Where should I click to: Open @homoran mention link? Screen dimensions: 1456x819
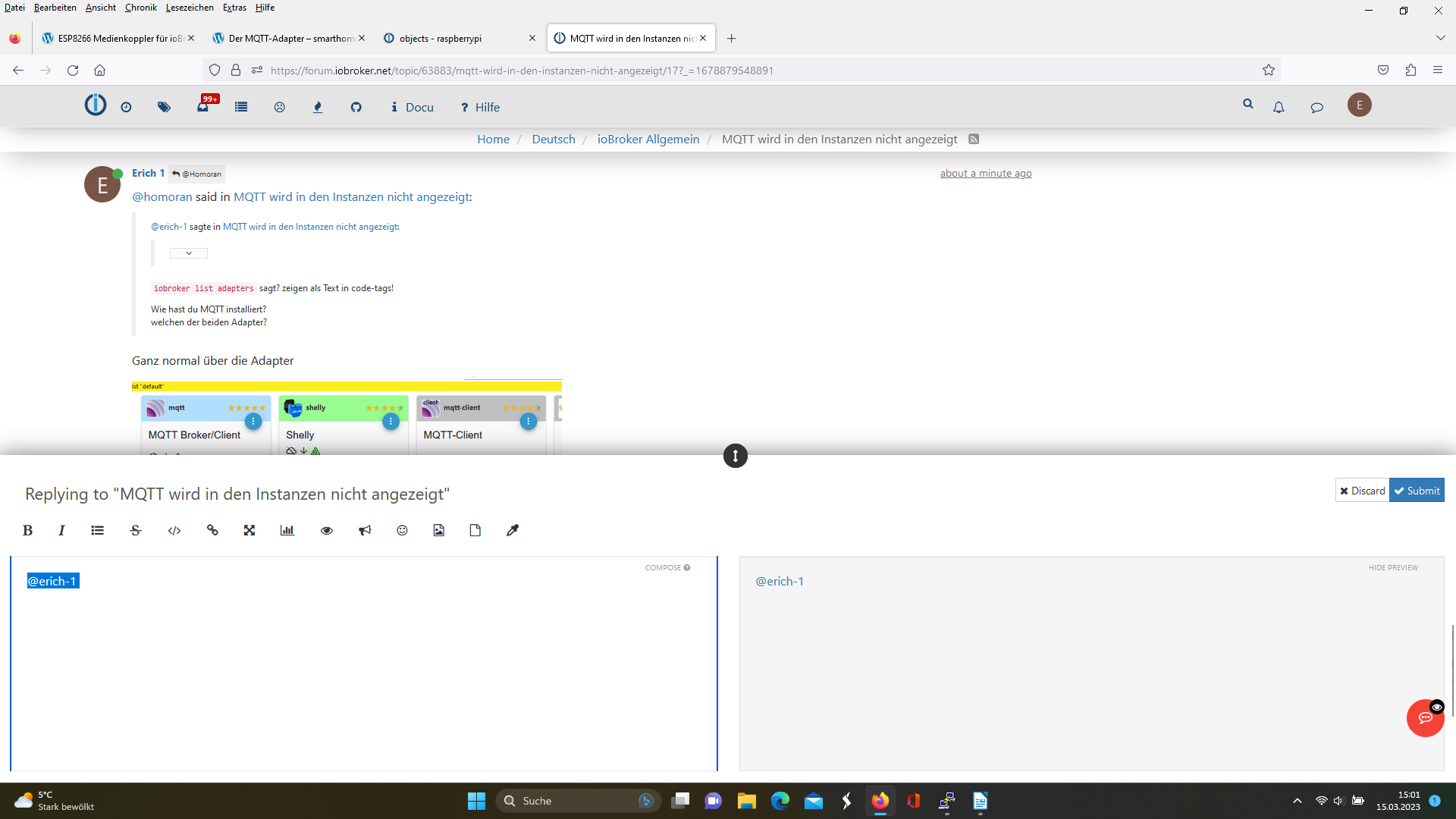[162, 197]
